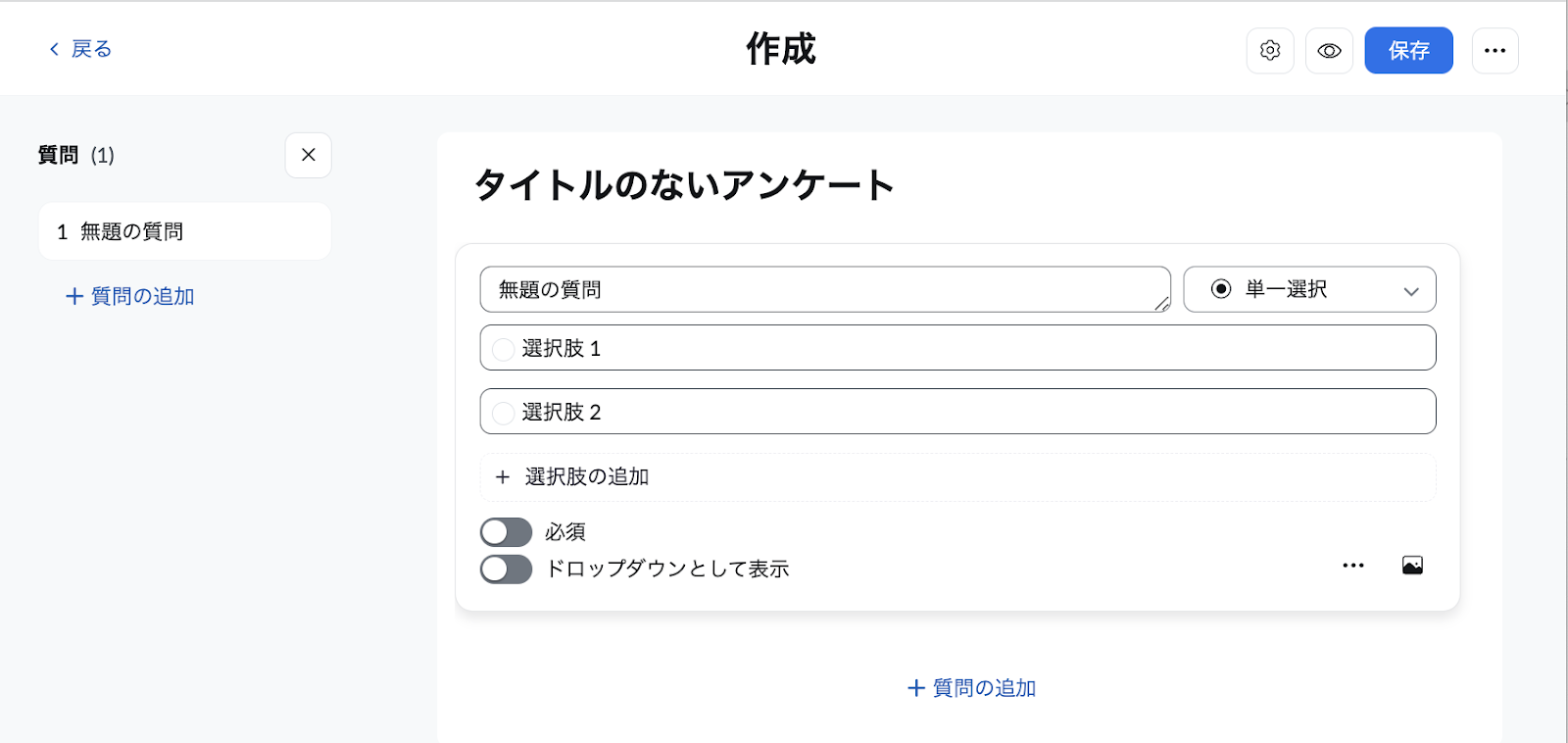Enable the 必須 toggle
The width and height of the screenshot is (1568, 743).
[x=506, y=532]
